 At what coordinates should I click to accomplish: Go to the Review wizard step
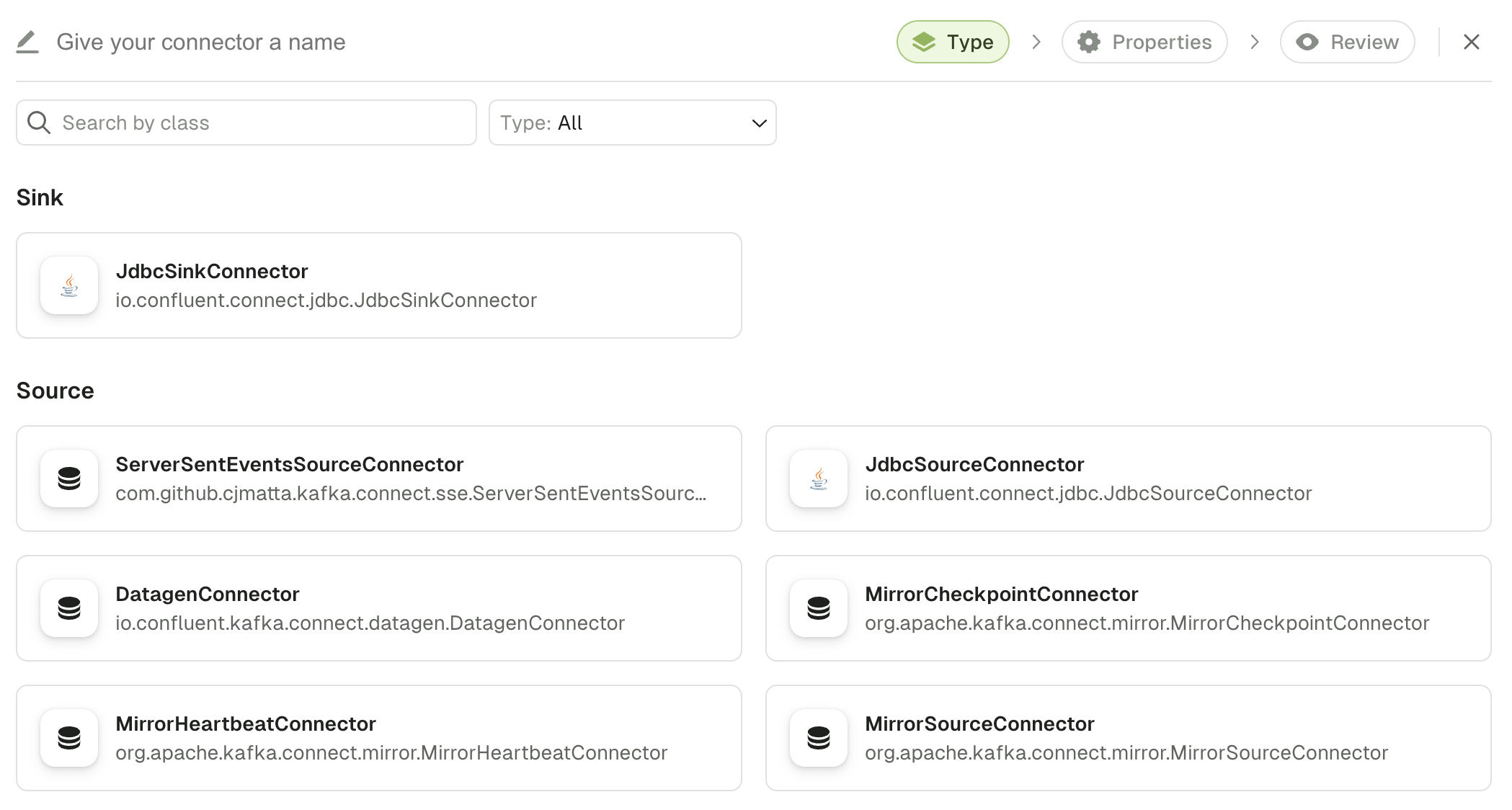[1348, 42]
